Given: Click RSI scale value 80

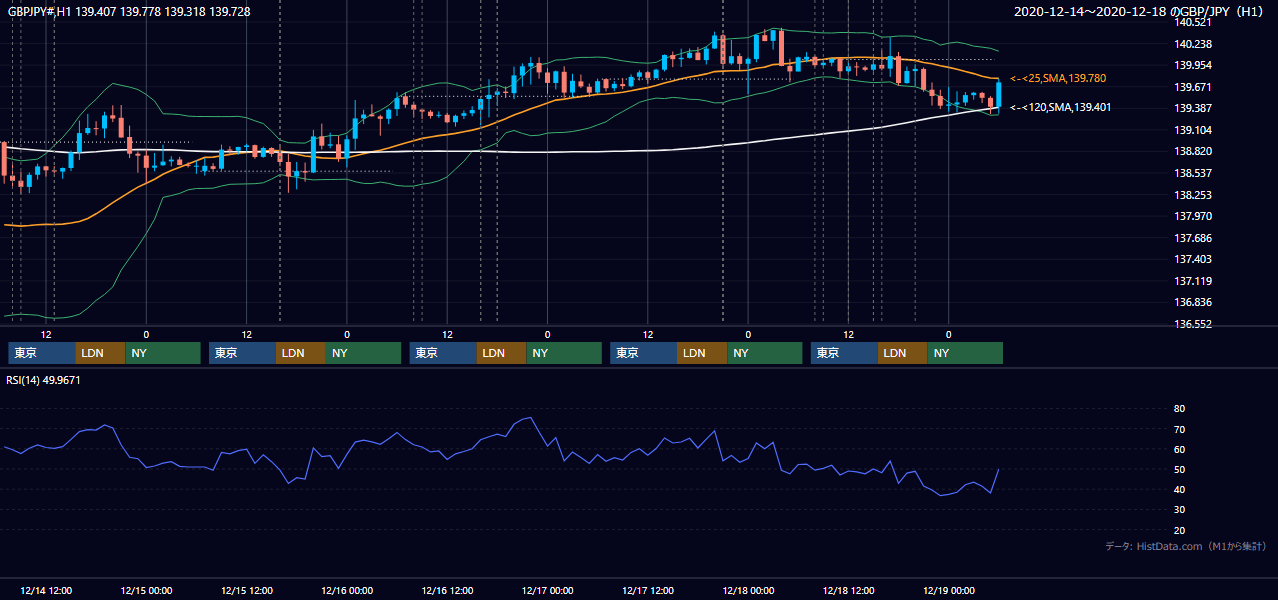Looking at the screenshot, I should (x=1180, y=409).
